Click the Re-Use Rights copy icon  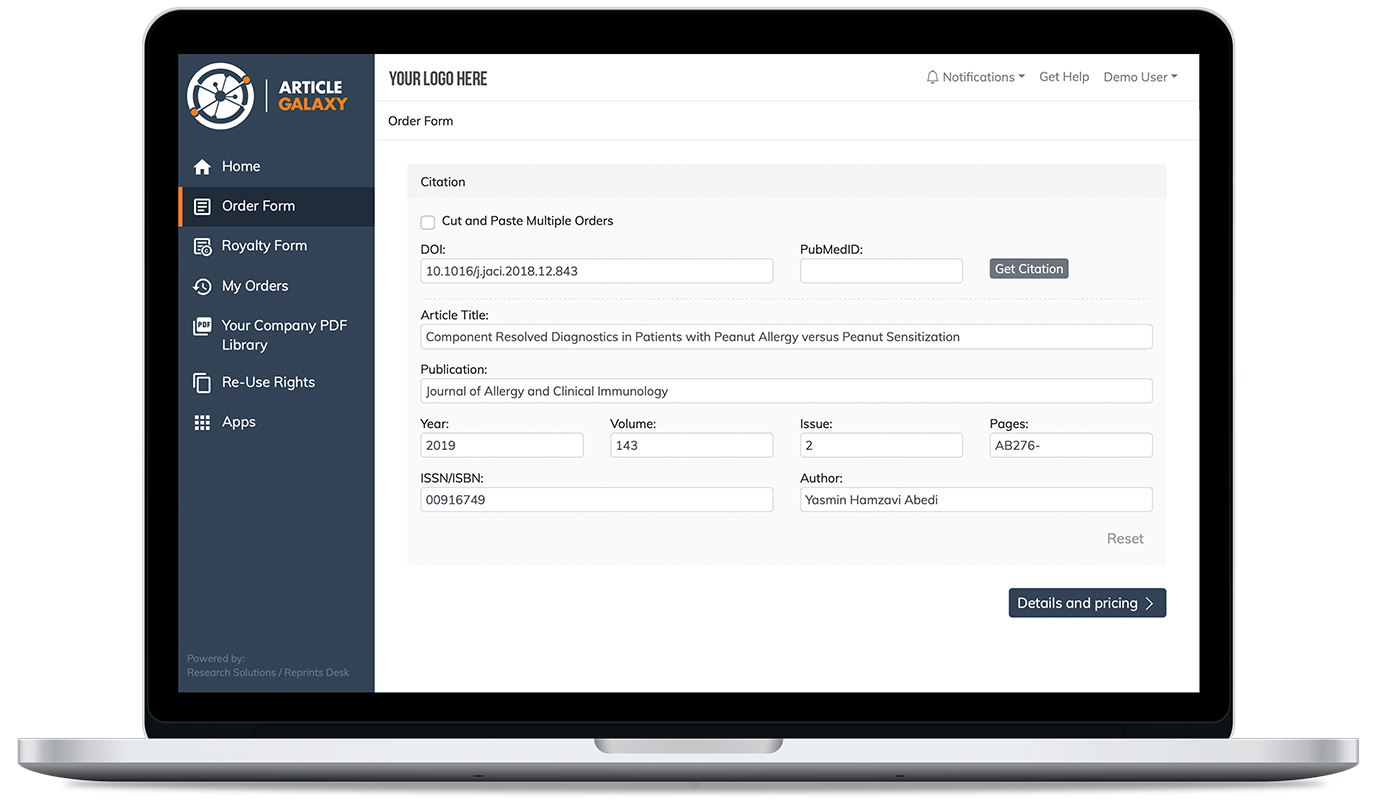coord(202,383)
